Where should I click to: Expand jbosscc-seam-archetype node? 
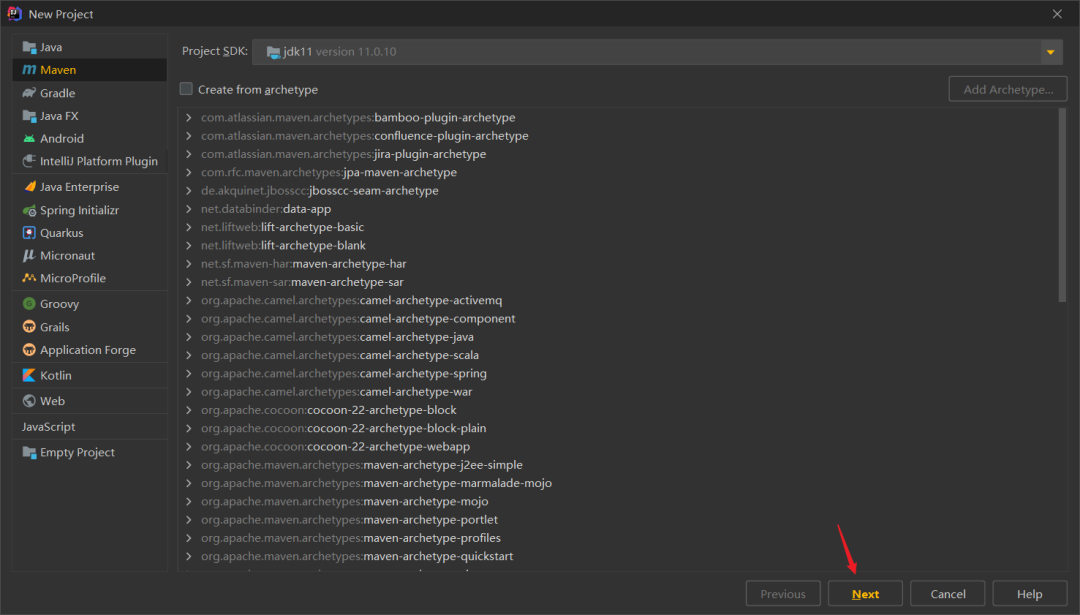click(189, 191)
